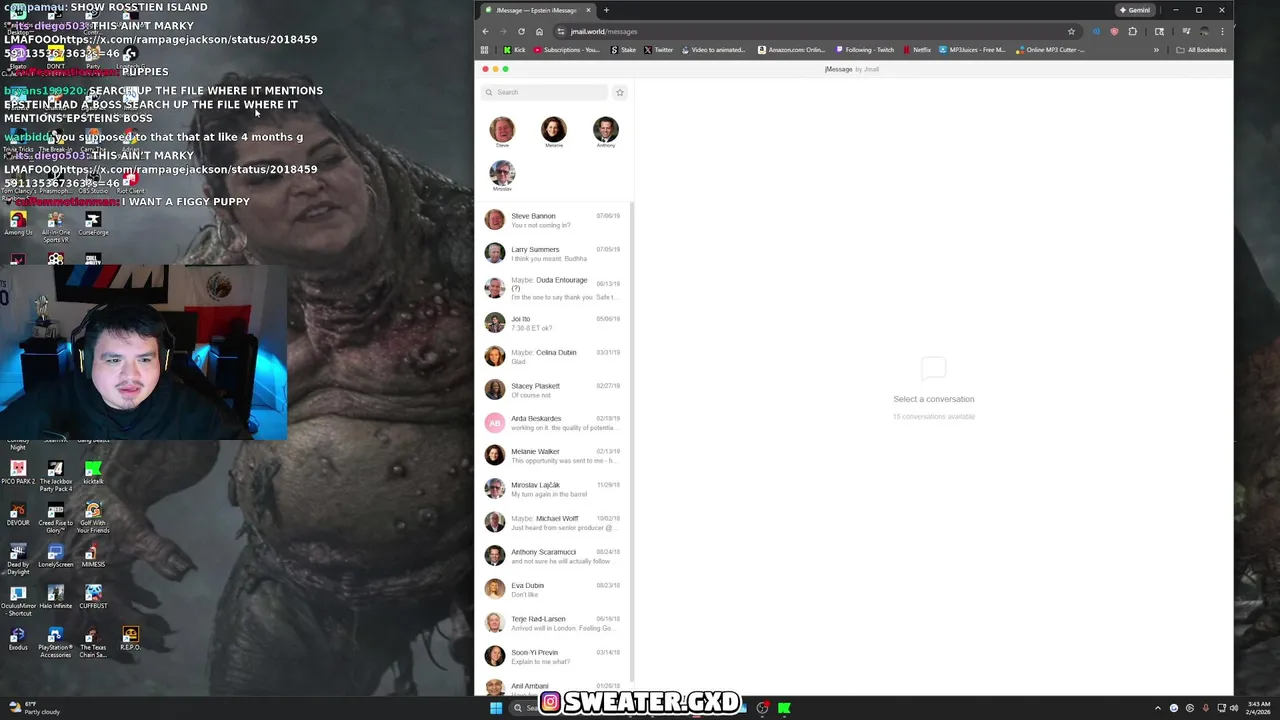Open the Stacey Plaskett conversation
1280x720 pixels.
click(x=553, y=390)
